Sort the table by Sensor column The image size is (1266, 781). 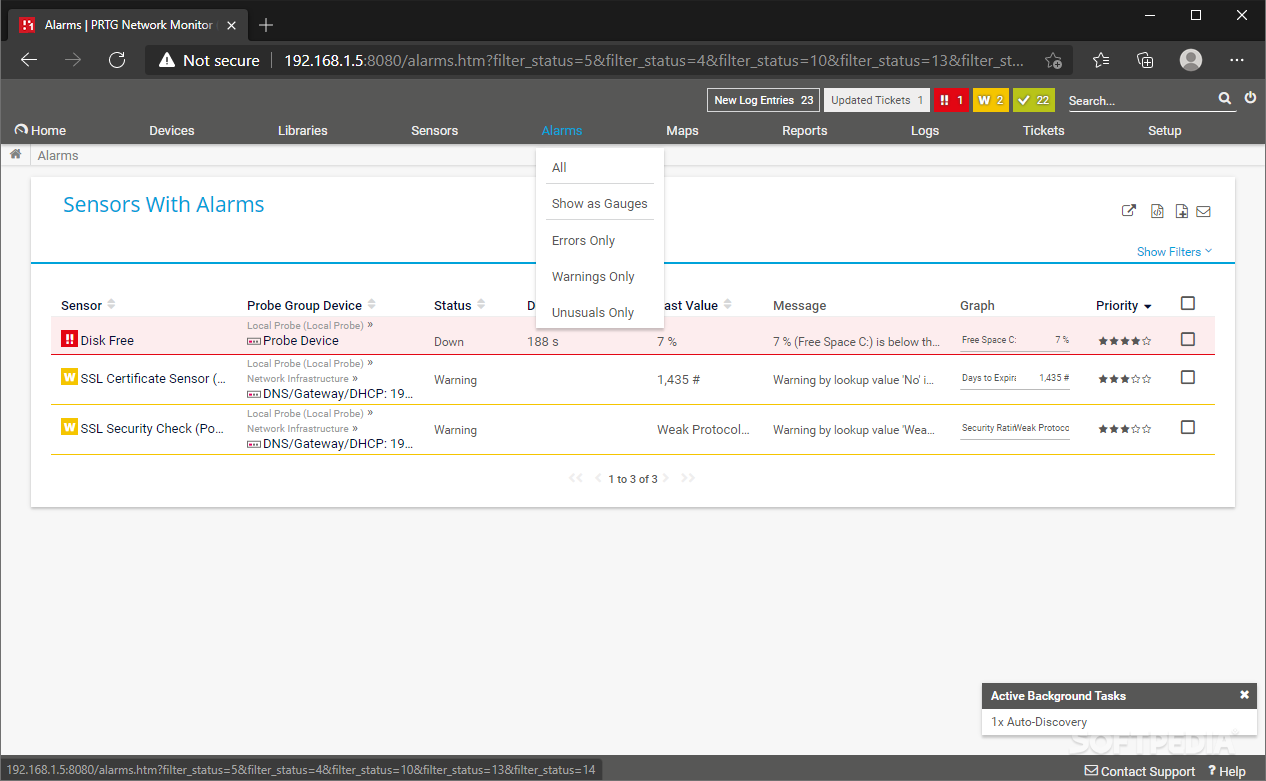coord(88,305)
